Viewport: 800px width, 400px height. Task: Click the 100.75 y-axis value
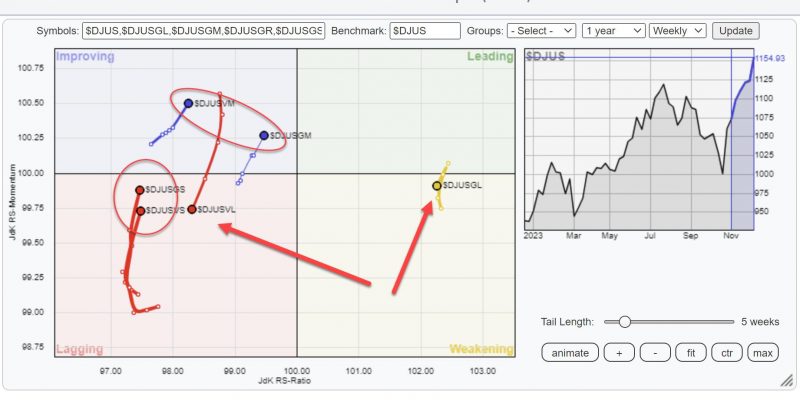32,68
